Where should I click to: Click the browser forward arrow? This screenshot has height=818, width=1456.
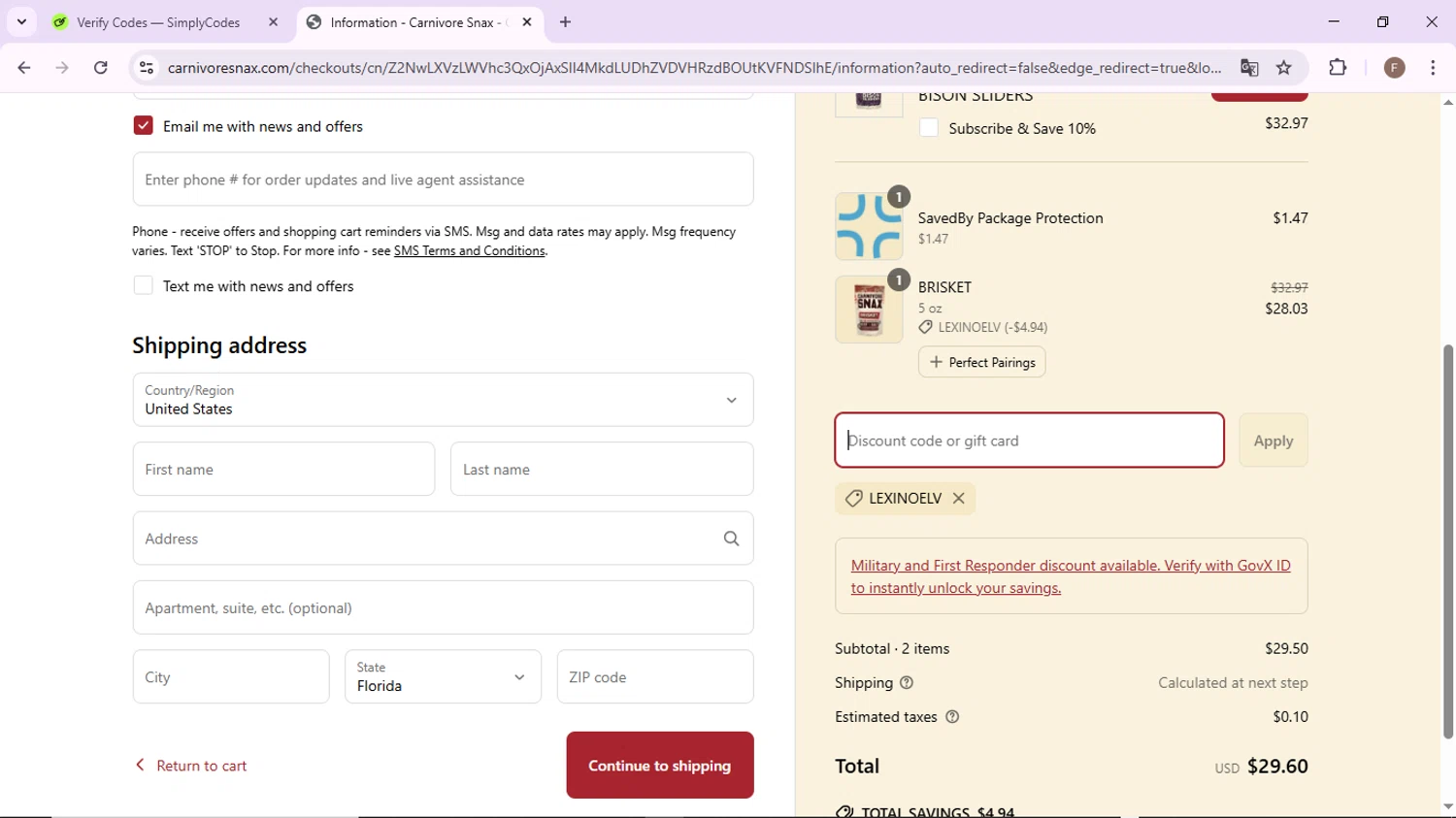[x=62, y=68]
